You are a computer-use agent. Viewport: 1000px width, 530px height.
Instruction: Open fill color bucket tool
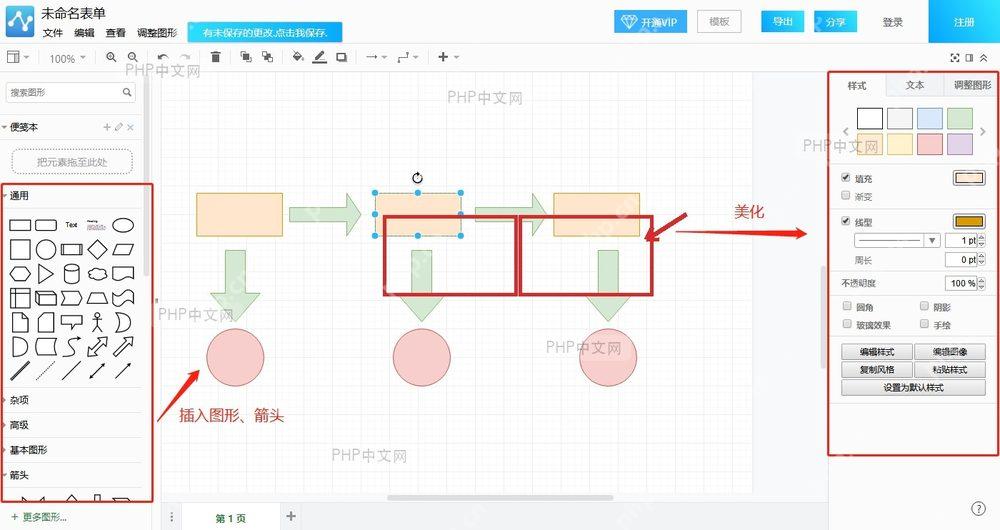[298, 57]
